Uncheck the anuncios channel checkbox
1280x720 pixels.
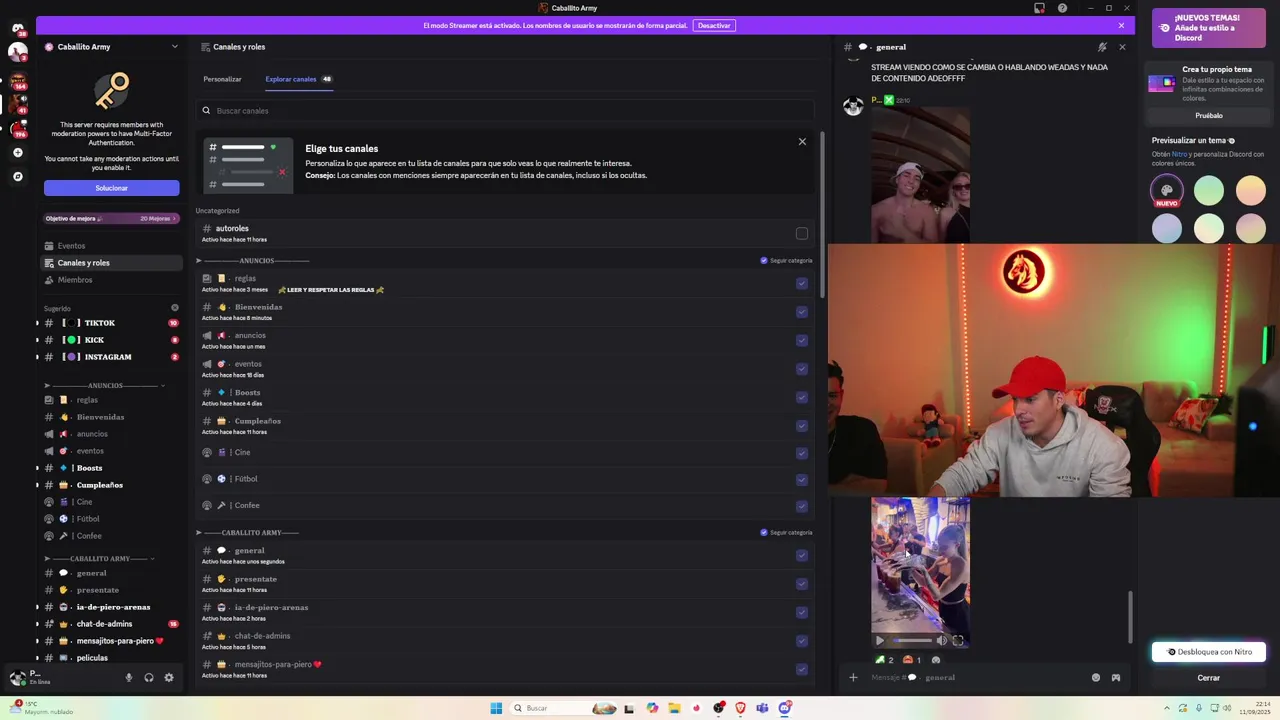point(802,340)
